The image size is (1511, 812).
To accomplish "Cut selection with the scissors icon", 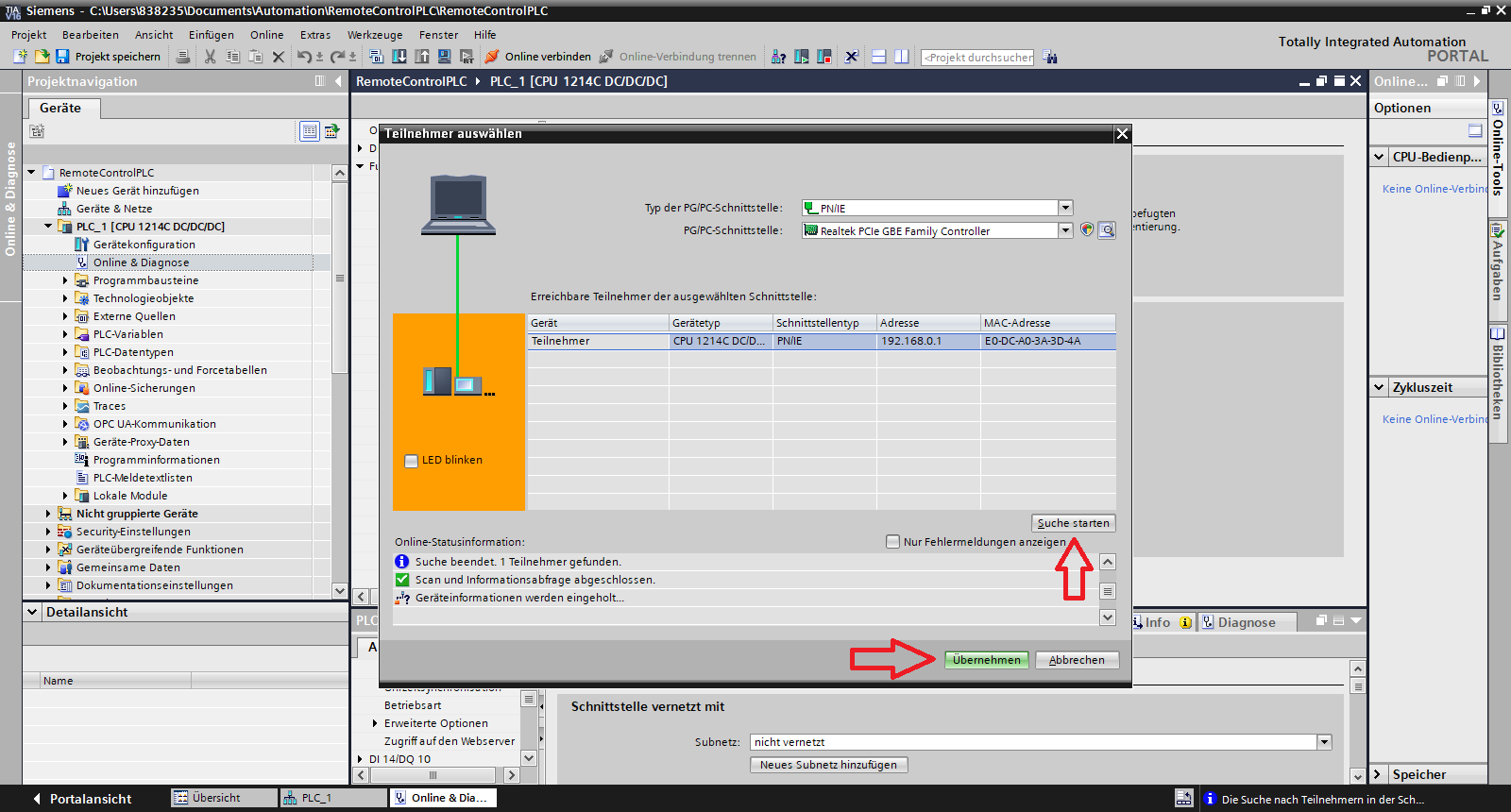I will coord(211,57).
